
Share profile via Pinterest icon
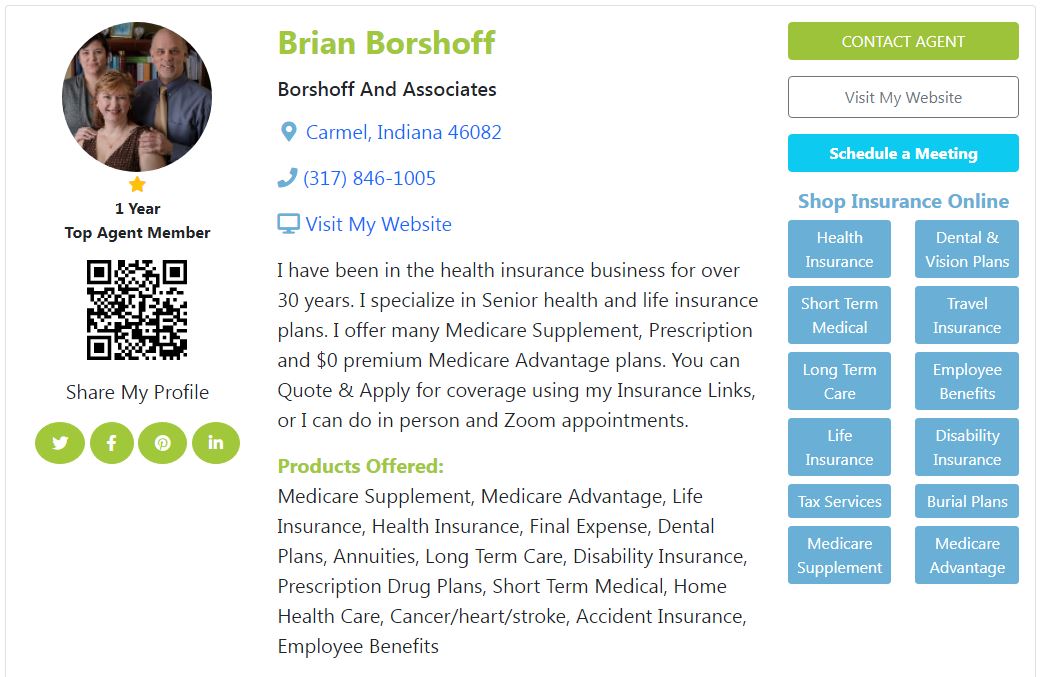(x=163, y=443)
